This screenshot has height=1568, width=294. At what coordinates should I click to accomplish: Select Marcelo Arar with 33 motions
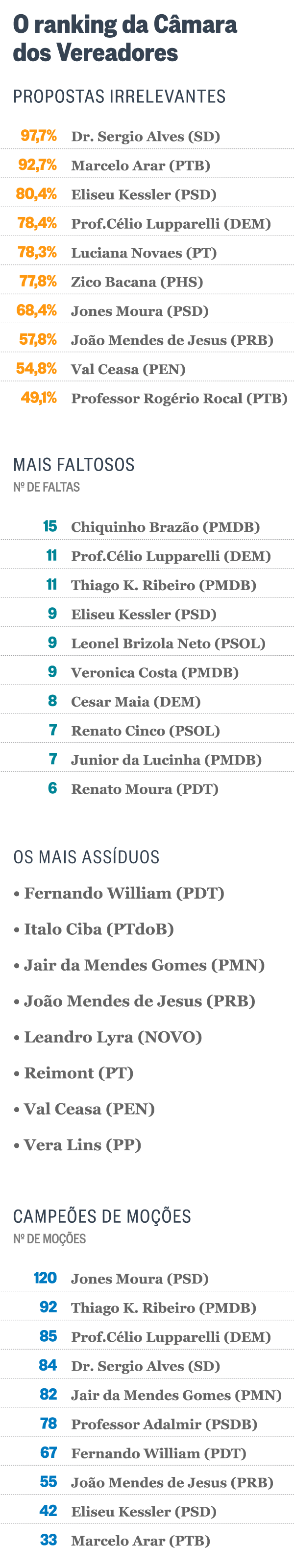click(x=140, y=1541)
